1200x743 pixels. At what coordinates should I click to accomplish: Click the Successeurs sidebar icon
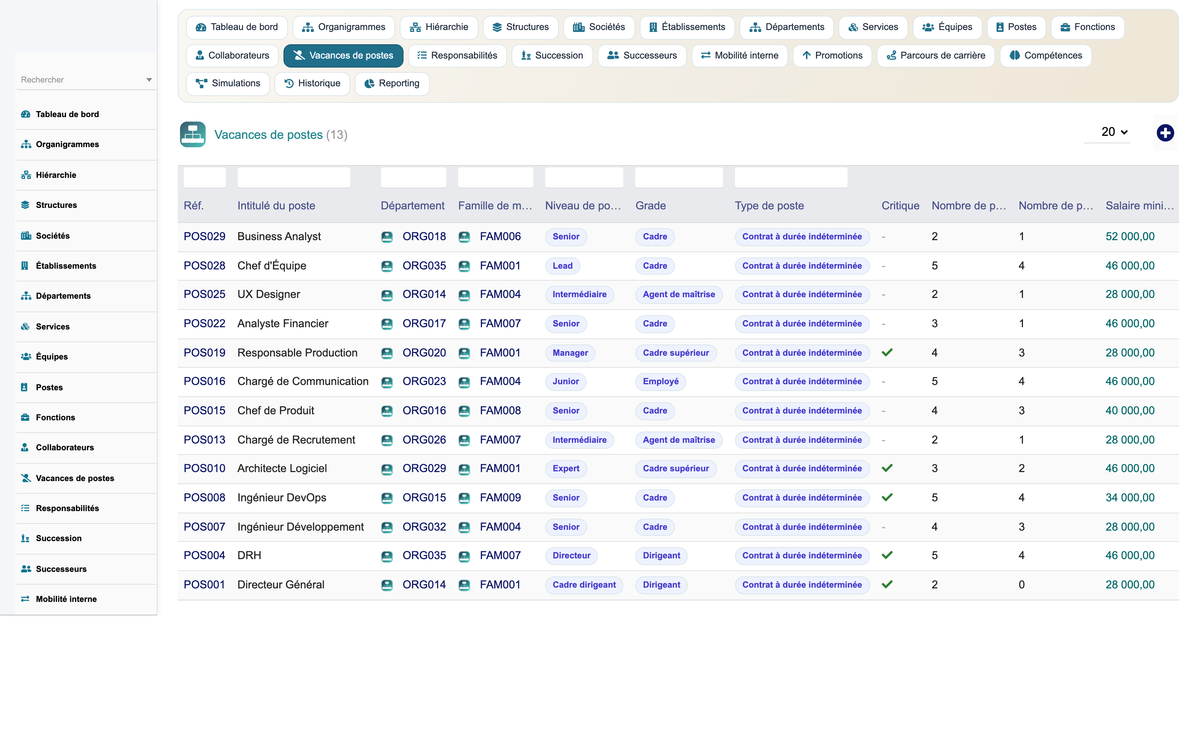(x=26, y=569)
